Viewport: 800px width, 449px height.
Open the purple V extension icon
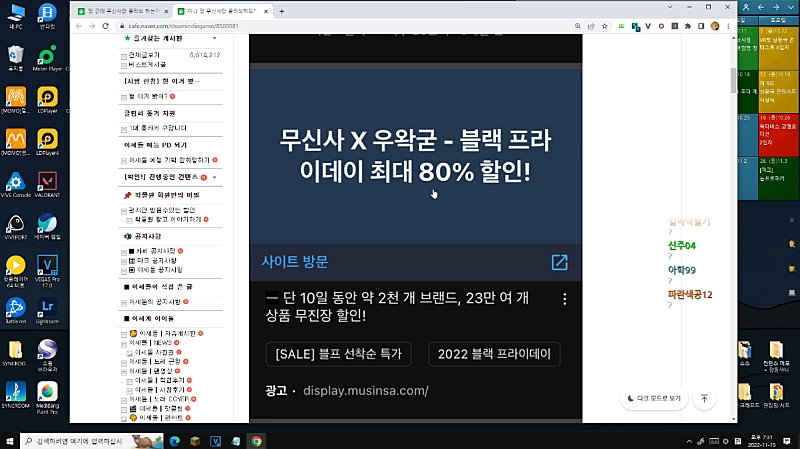tap(648, 26)
